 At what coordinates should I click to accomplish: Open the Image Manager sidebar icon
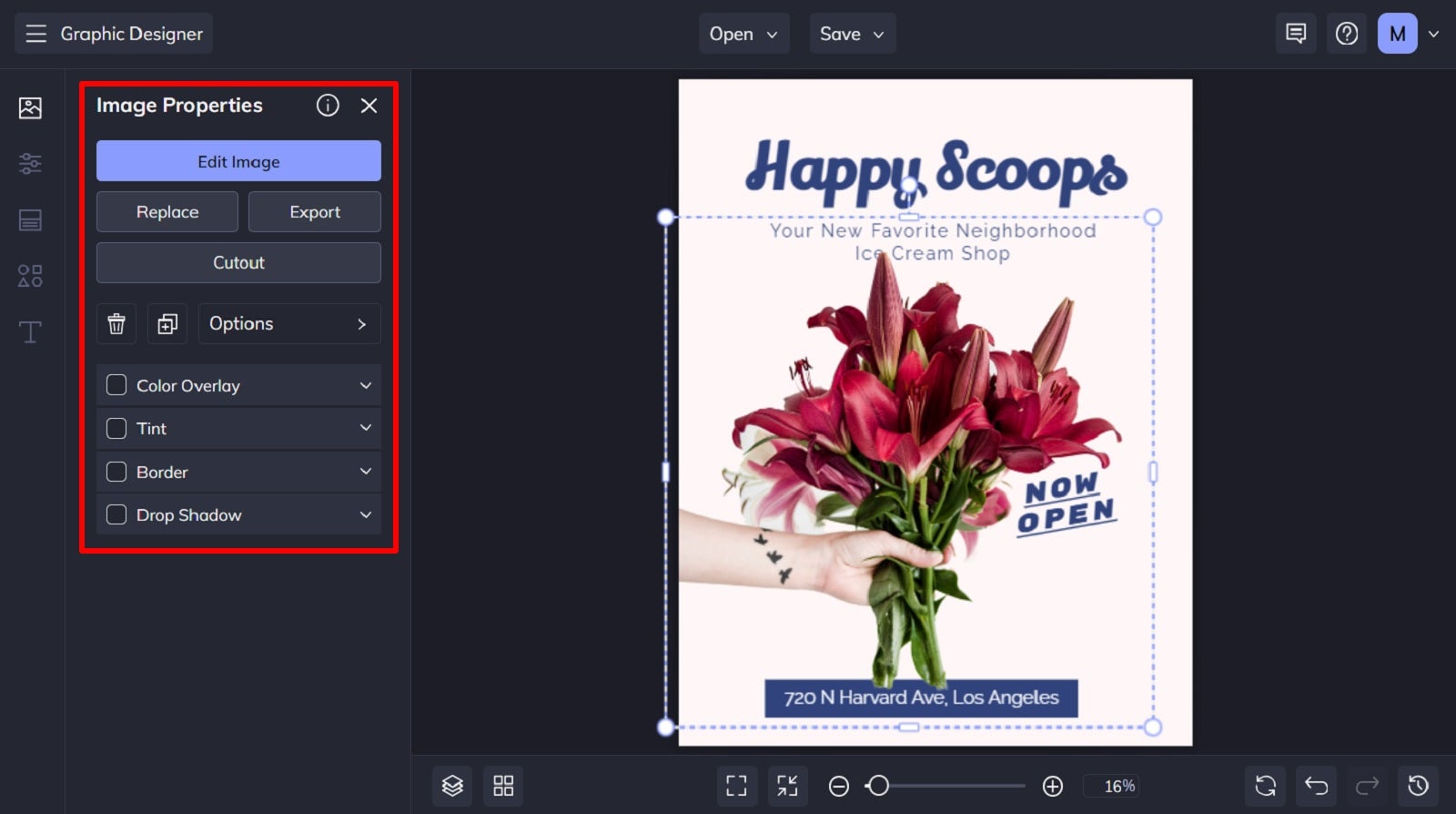tap(30, 107)
